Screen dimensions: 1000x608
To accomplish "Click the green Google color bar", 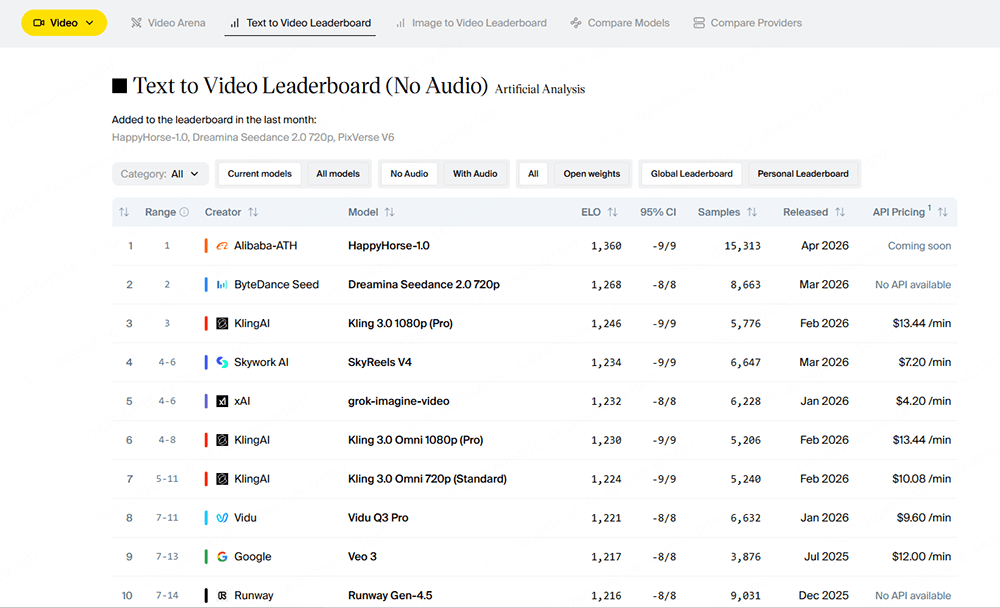I will coord(206,557).
